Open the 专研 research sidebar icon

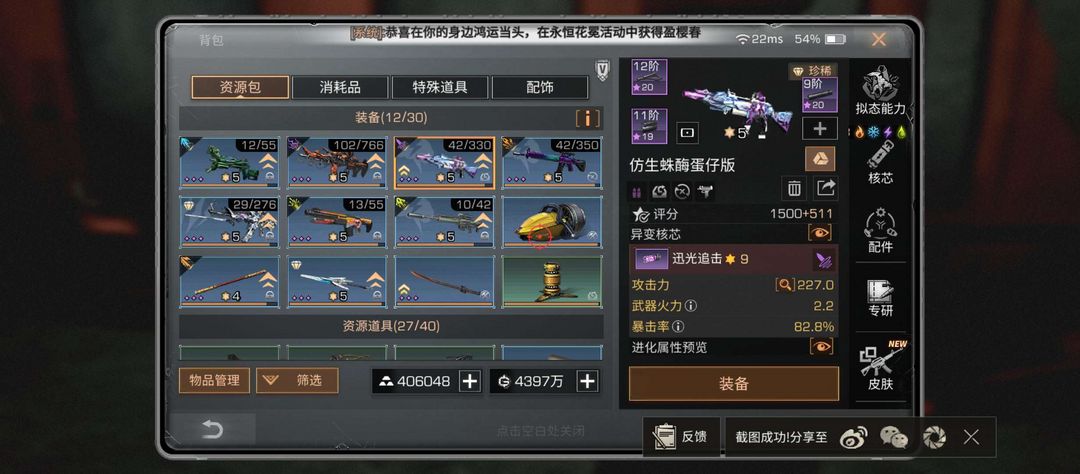point(880,298)
